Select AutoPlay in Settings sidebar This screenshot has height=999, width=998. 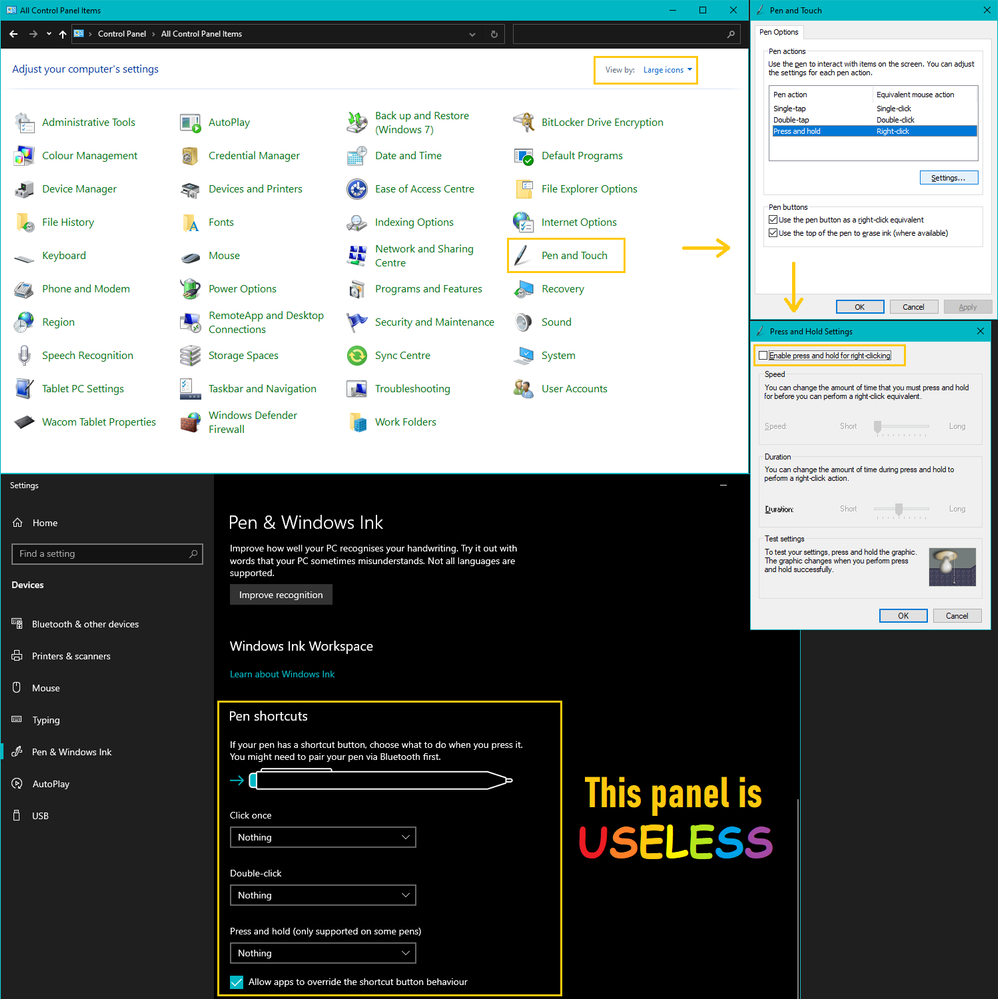[51, 784]
